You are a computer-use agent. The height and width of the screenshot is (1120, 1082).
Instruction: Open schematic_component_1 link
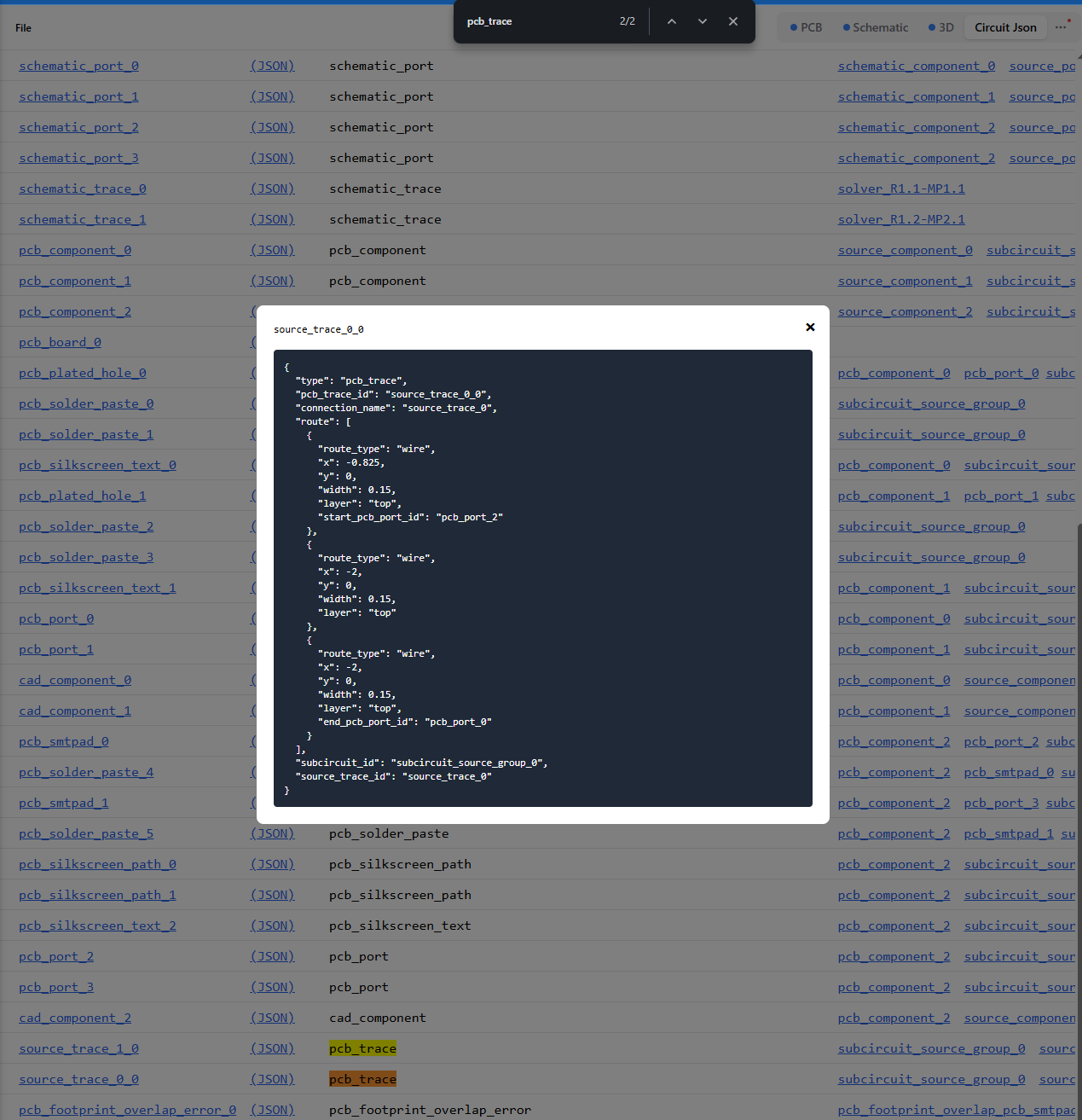[917, 96]
